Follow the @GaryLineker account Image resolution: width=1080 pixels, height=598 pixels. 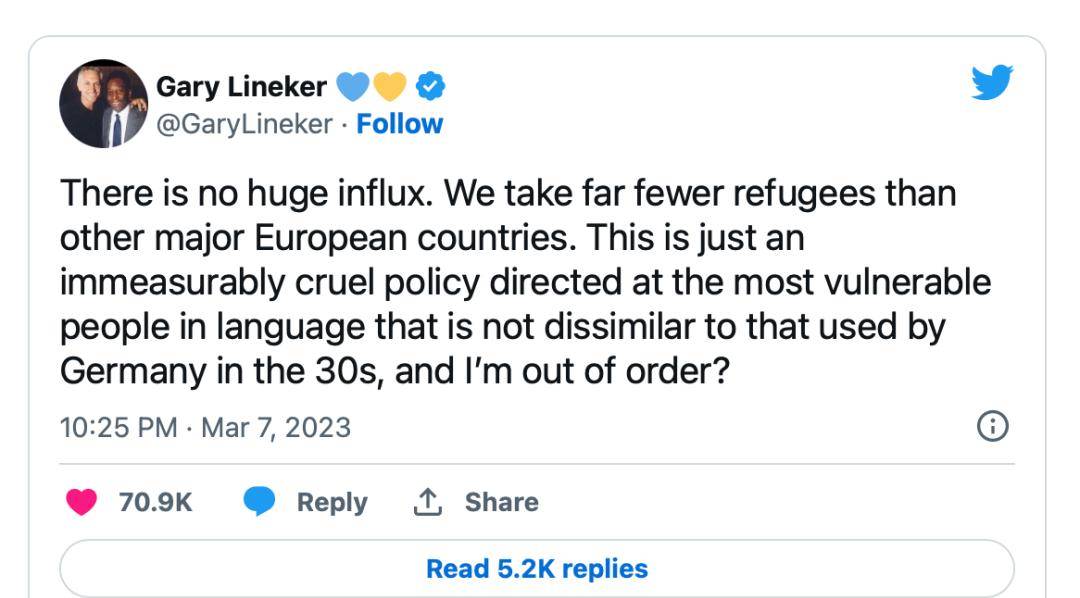pos(400,124)
